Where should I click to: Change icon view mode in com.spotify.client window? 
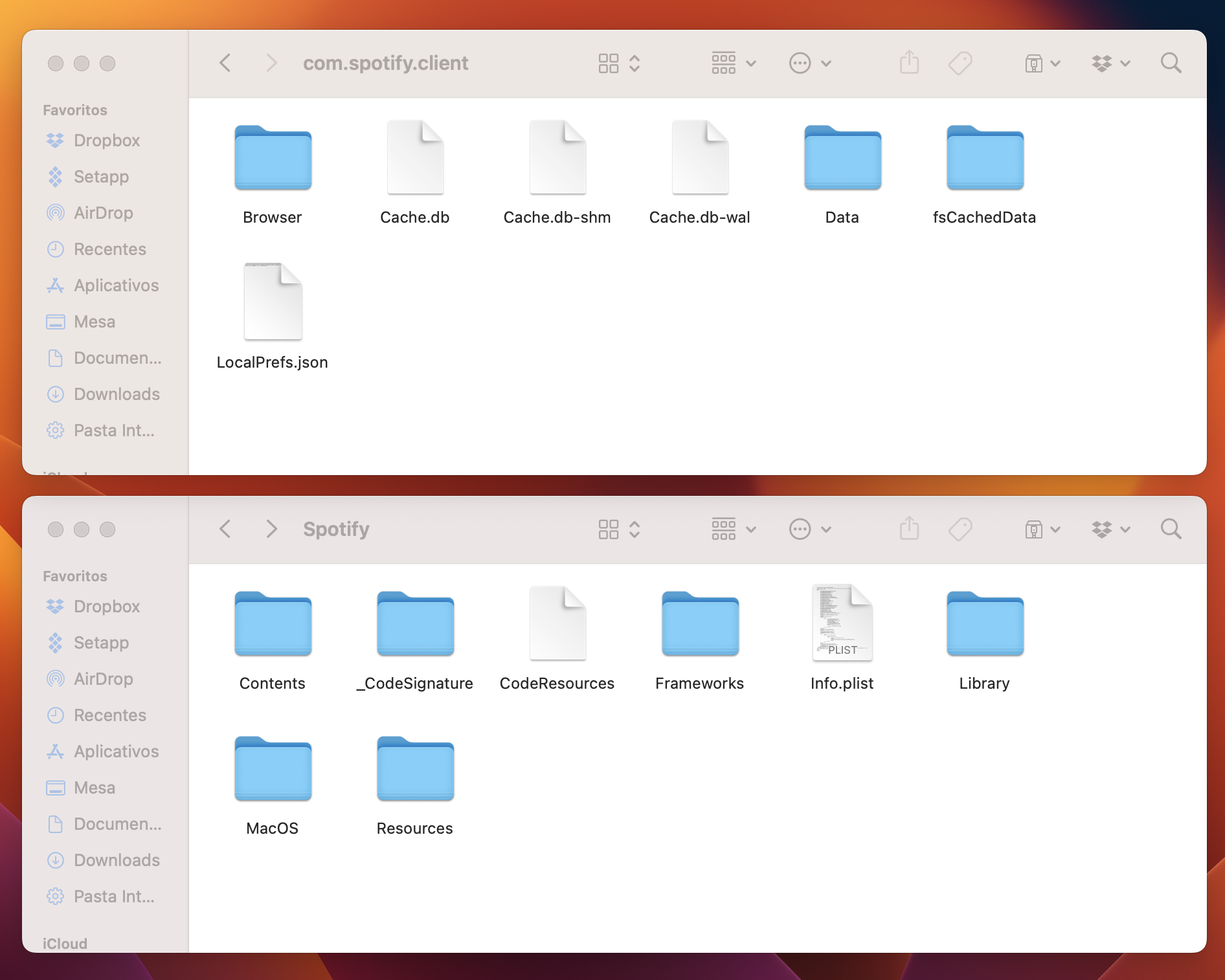pyautogui.click(x=619, y=63)
